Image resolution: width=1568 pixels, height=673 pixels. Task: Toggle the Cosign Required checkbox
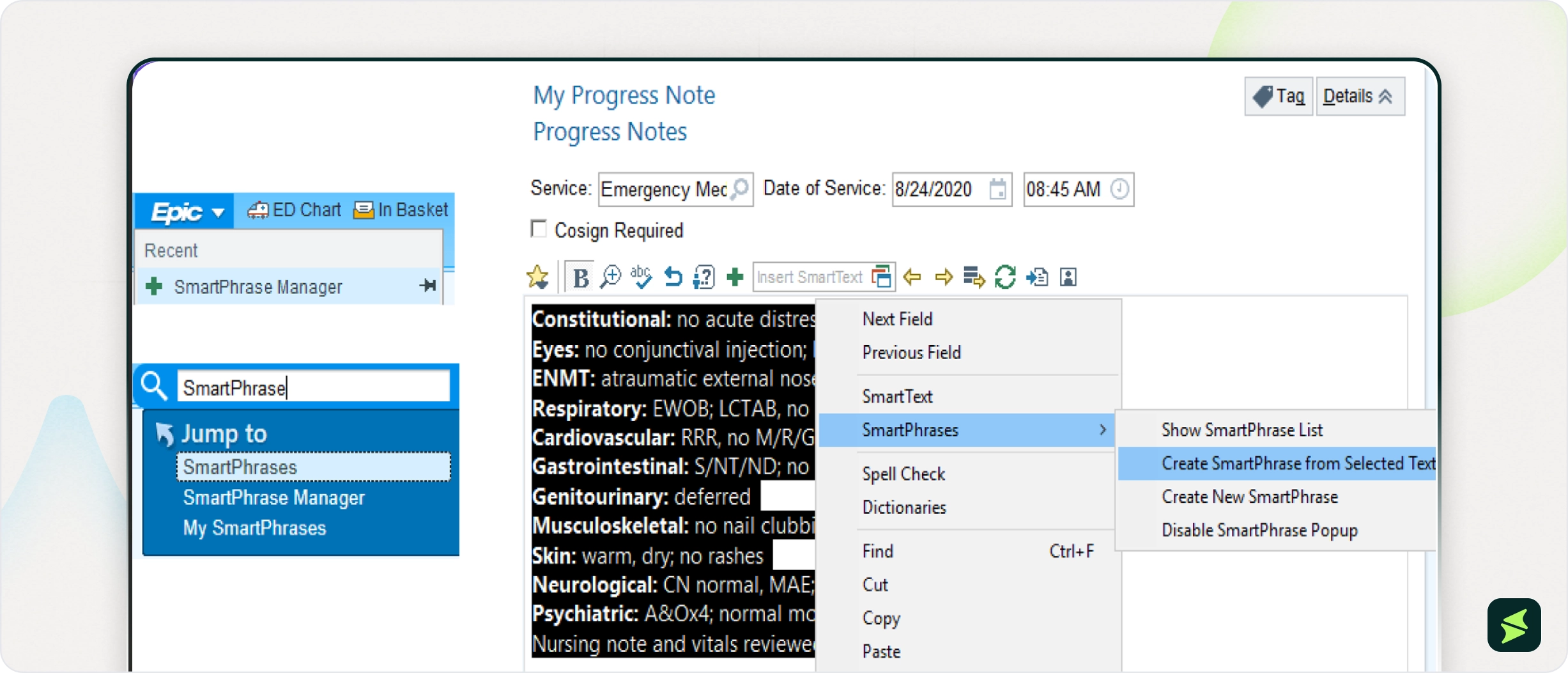[539, 229]
